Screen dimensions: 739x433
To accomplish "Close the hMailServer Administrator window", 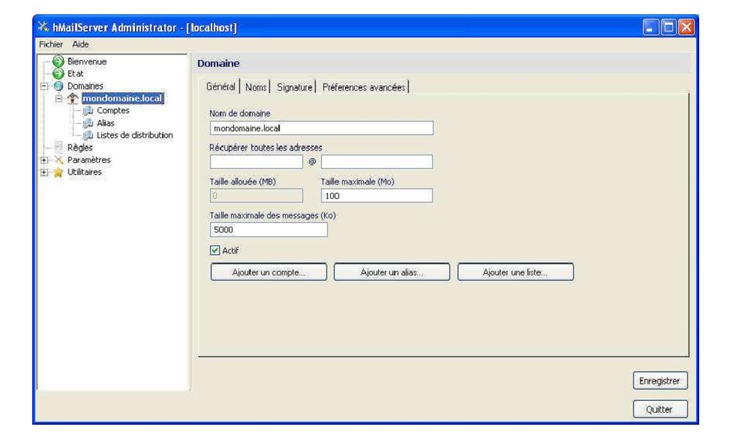I will coord(686,27).
